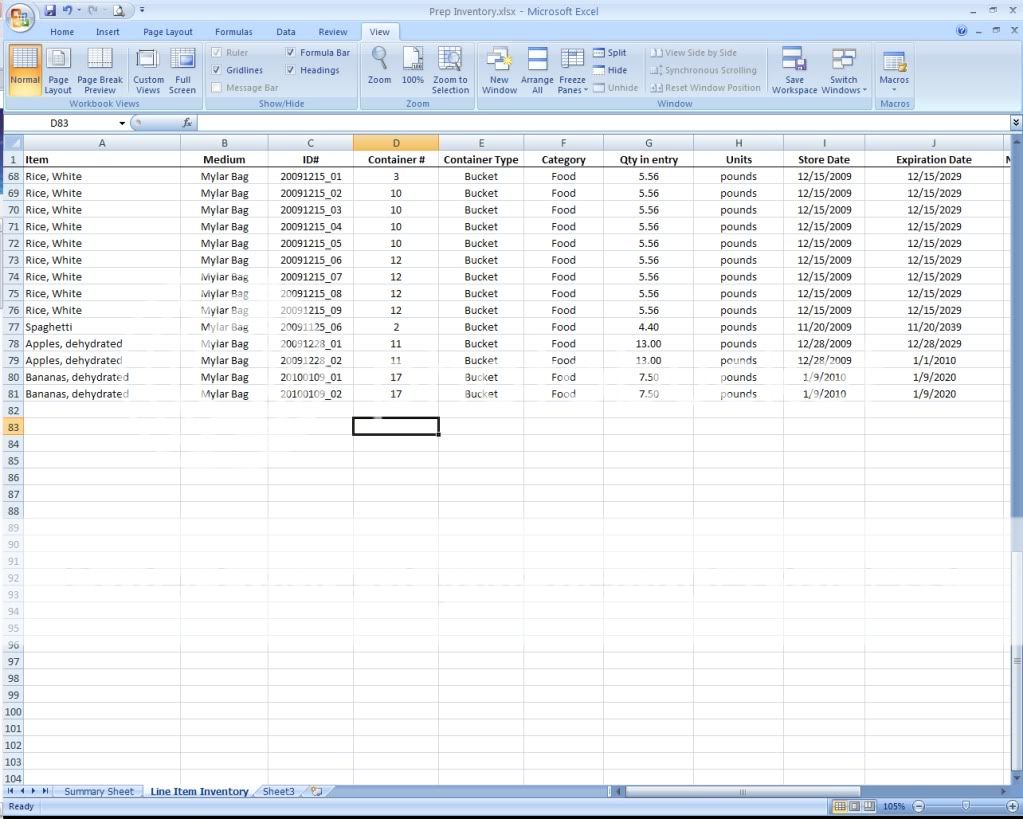Jump to first sheet tab arrow
This screenshot has height=819, width=1023.
point(10,791)
